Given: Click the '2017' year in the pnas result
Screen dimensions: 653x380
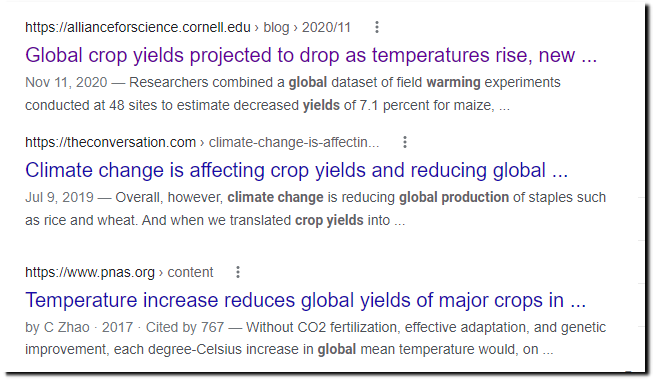Looking at the screenshot, I should coord(117,327).
